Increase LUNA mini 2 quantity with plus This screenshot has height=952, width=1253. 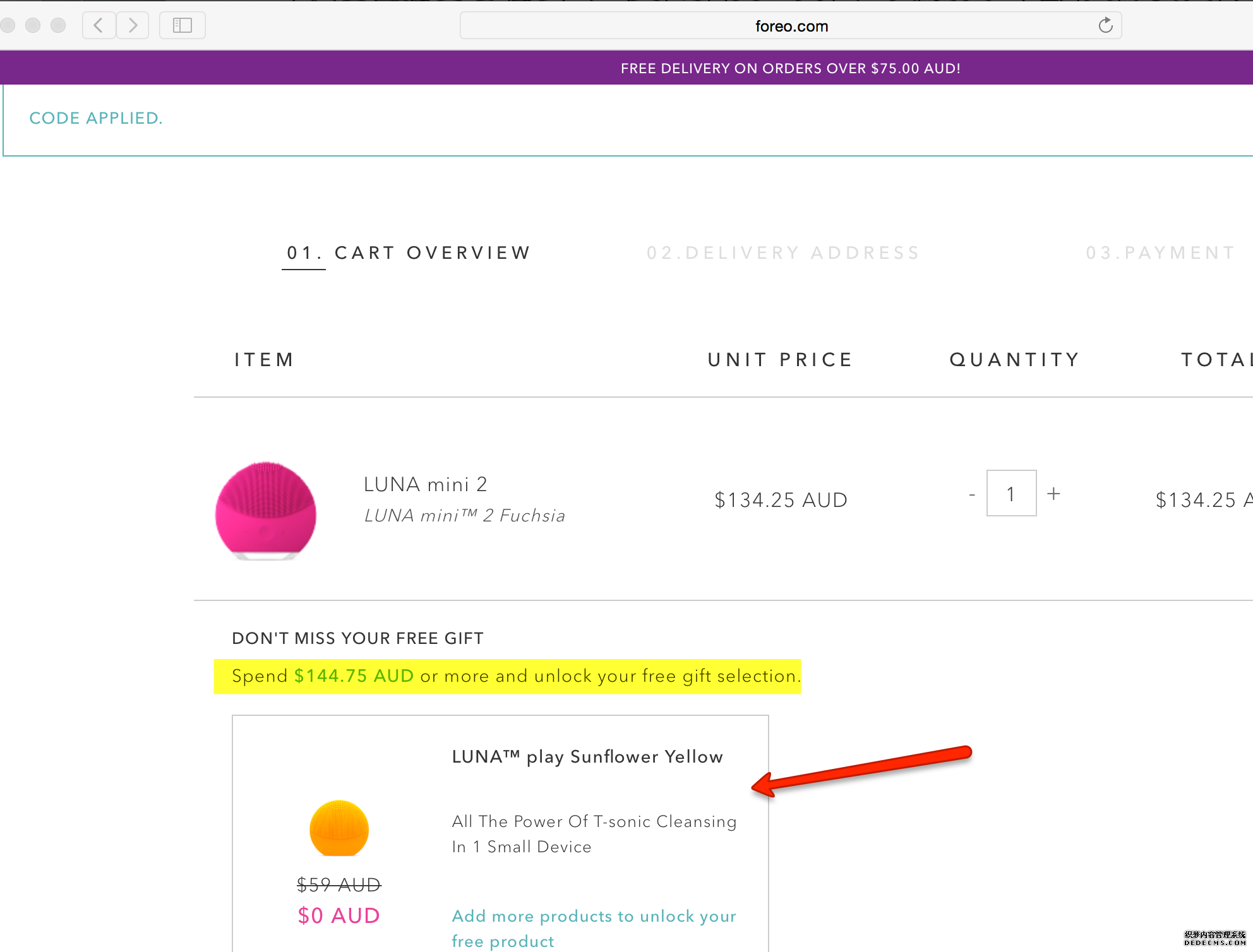1053,494
